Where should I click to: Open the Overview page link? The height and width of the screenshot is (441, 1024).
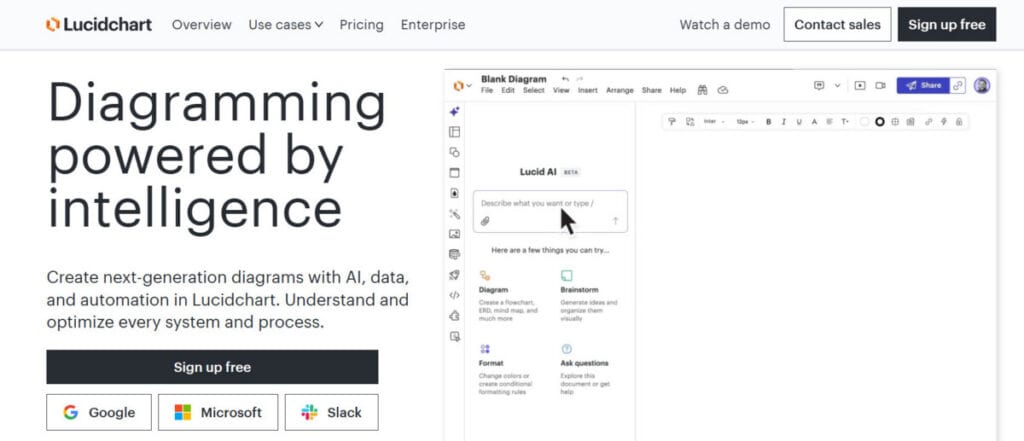(201, 25)
